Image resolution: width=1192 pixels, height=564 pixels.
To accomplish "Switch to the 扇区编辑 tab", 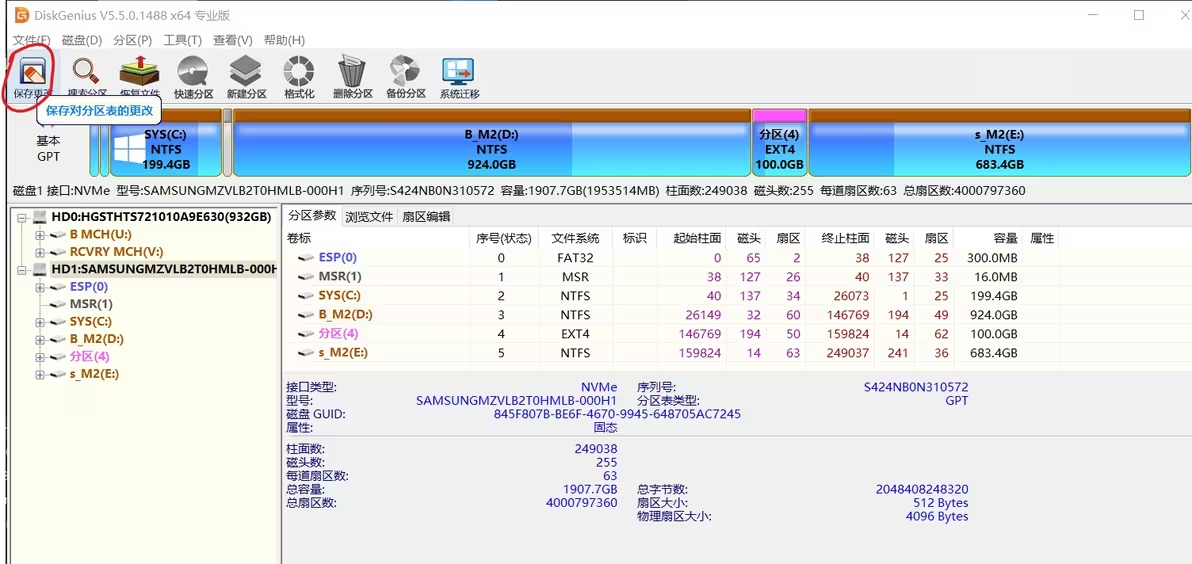I will pyautogui.click(x=426, y=217).
